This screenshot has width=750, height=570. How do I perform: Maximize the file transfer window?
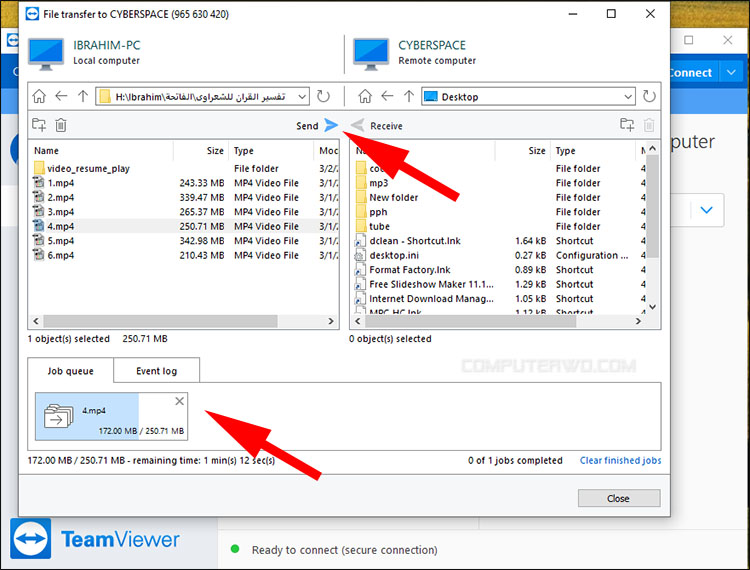tap(611, 14)
